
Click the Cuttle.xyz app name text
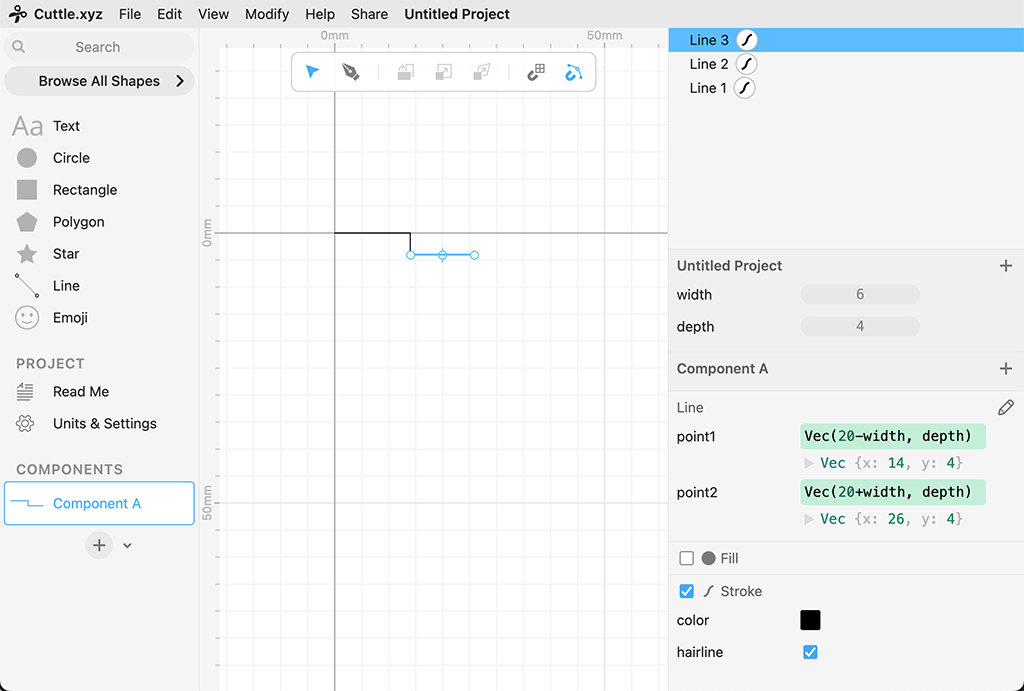click(68, 14)
